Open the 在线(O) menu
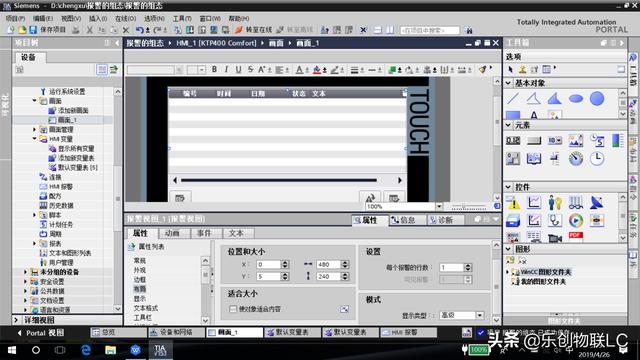The image size is (640, 360). (x=125, y=18)
